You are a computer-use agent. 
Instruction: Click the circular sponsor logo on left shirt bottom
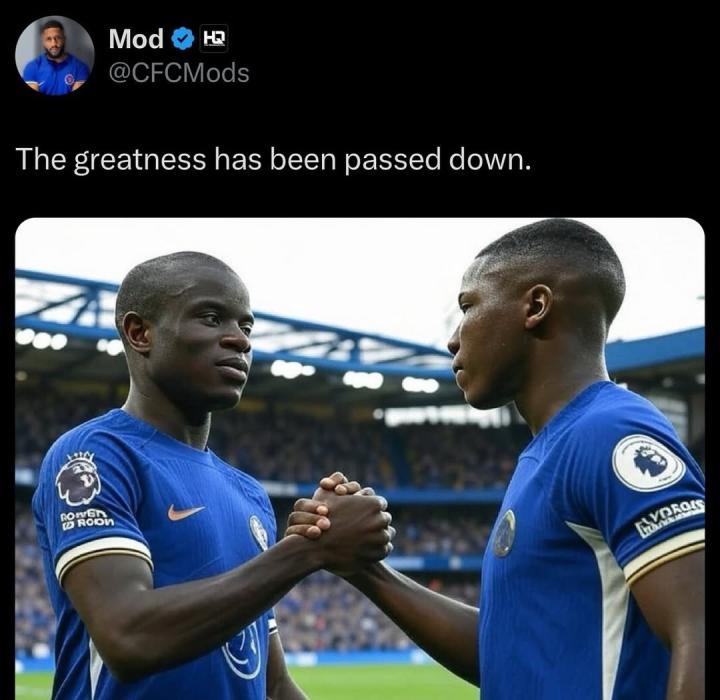[x=242, y=651]
